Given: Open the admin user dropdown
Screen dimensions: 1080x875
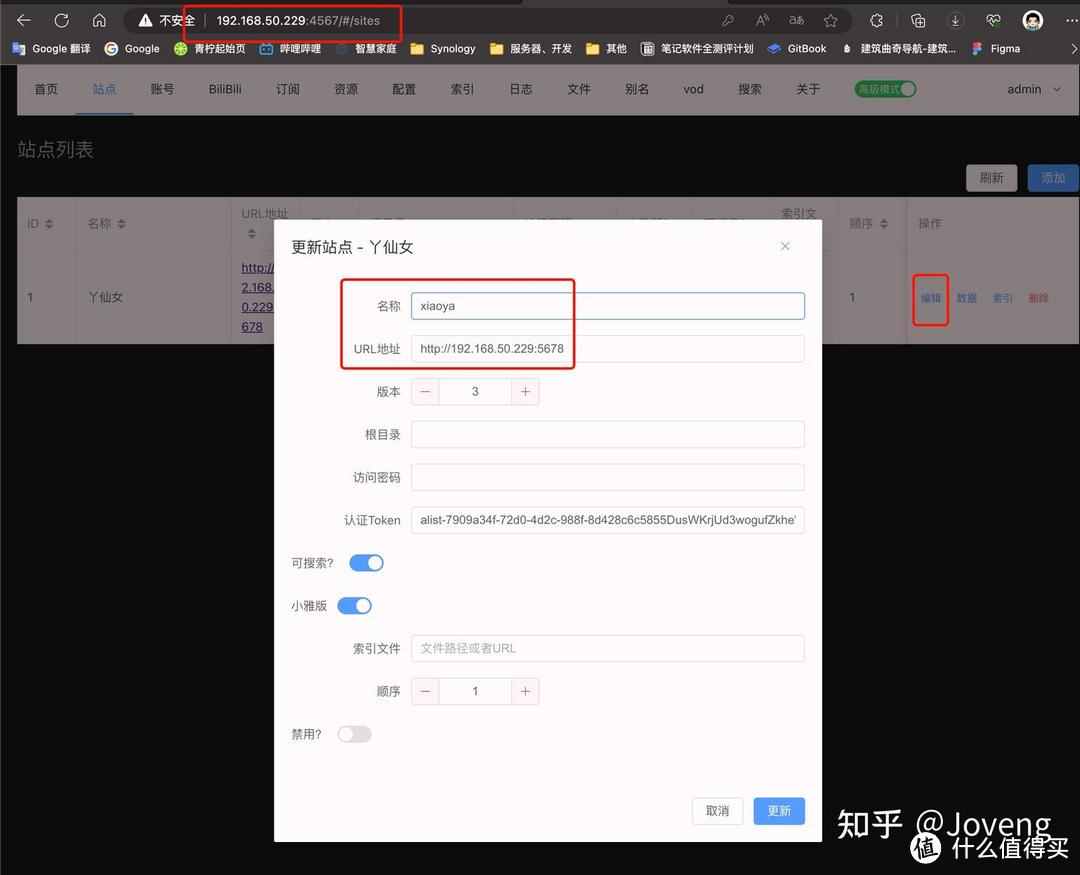Looking at the screenshot, I should click(x=1034, y=89).
